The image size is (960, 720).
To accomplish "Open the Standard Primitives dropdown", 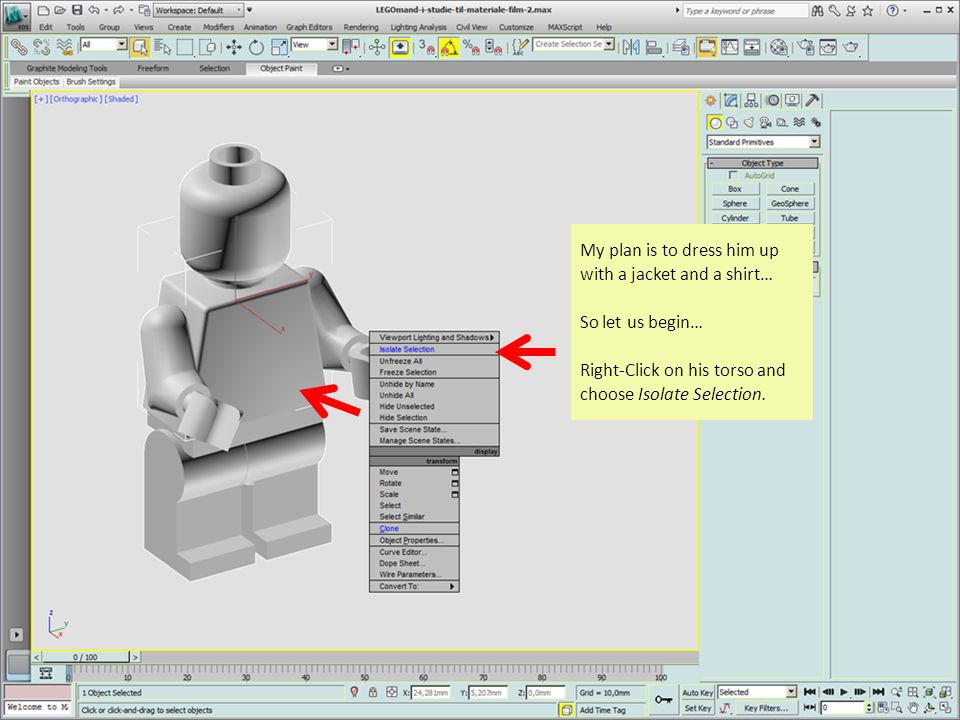I will (763, 142).
